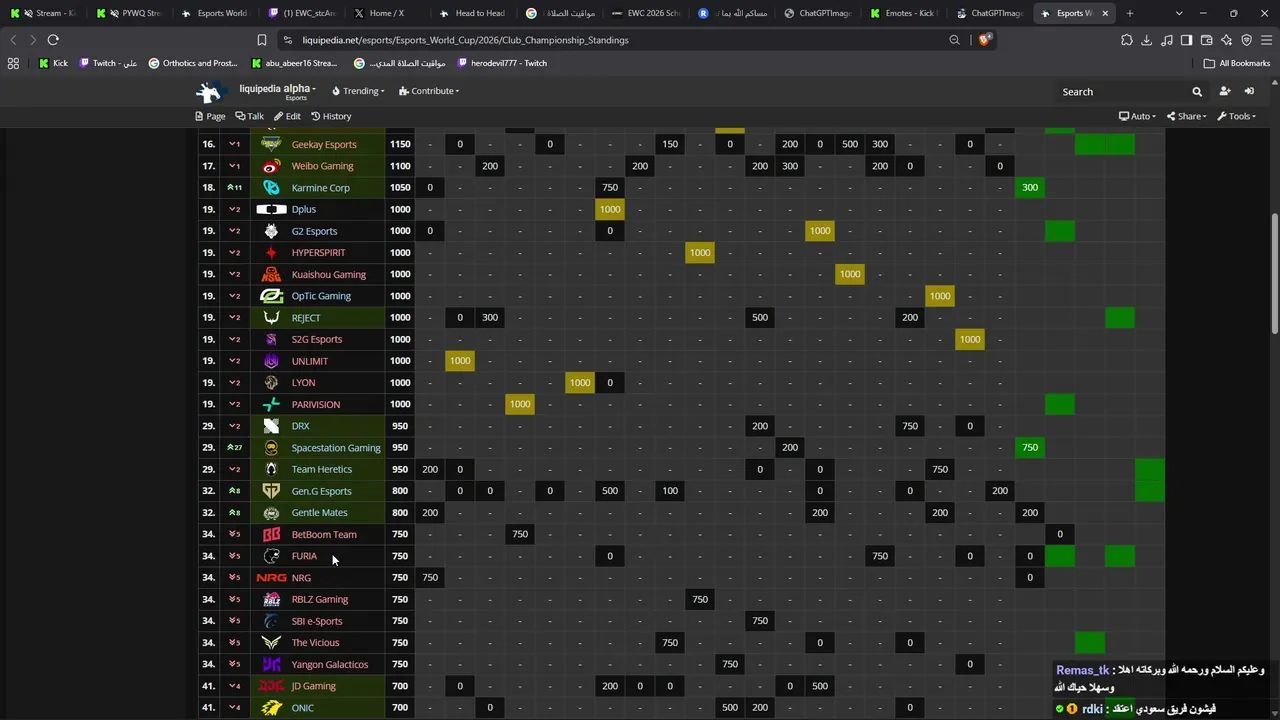Click the UNLIMIT purple team logo
Screen dimensions: 1280x720
(x=271, y=361)
